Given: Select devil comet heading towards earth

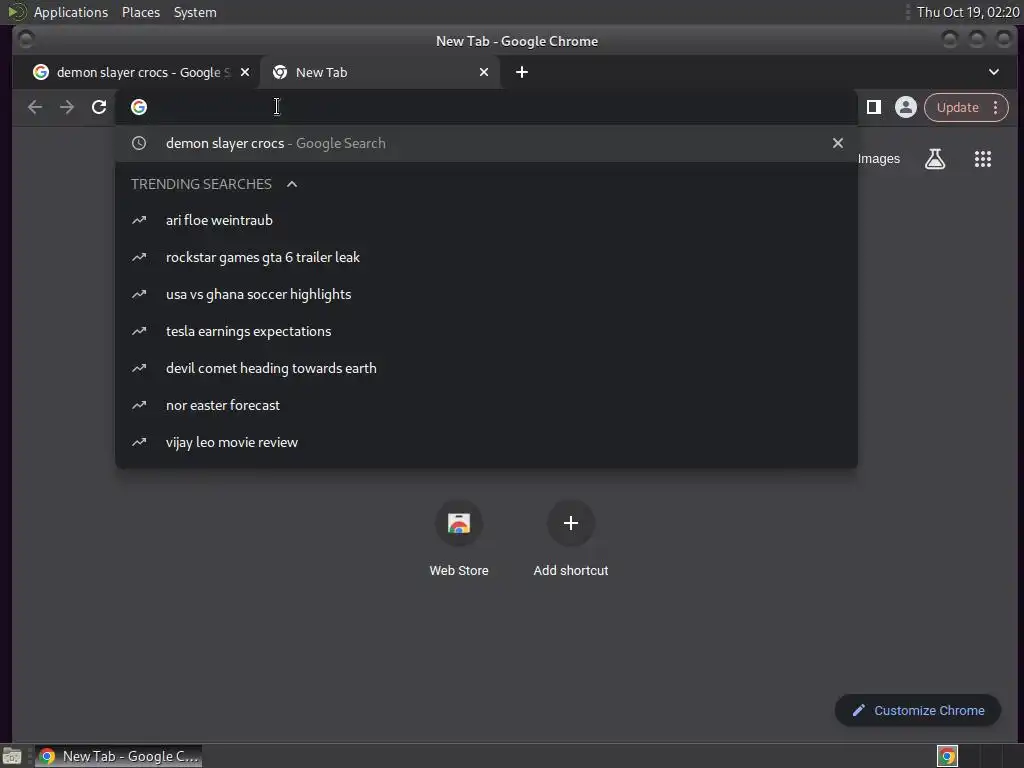Looking at the screenshot, I should point(486,368).
